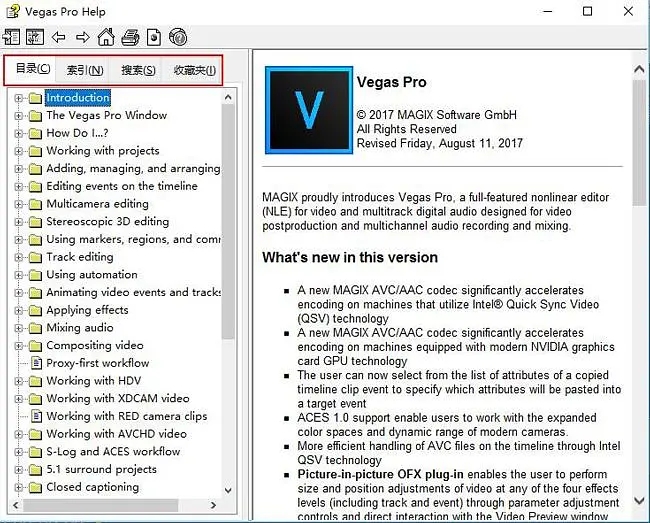This screenshot has width=650, height=523.
Task: Switch to the 目录(C) contents tab
Action: coord(33,68)
